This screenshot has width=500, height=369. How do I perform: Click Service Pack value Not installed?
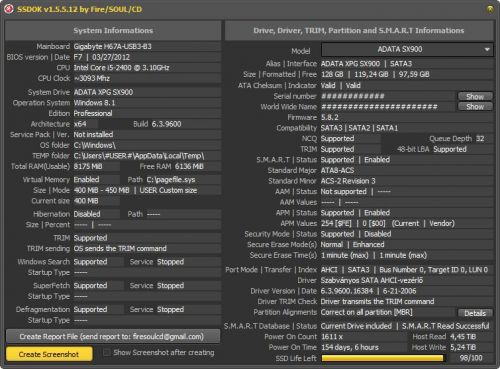(x=93, y=135)
